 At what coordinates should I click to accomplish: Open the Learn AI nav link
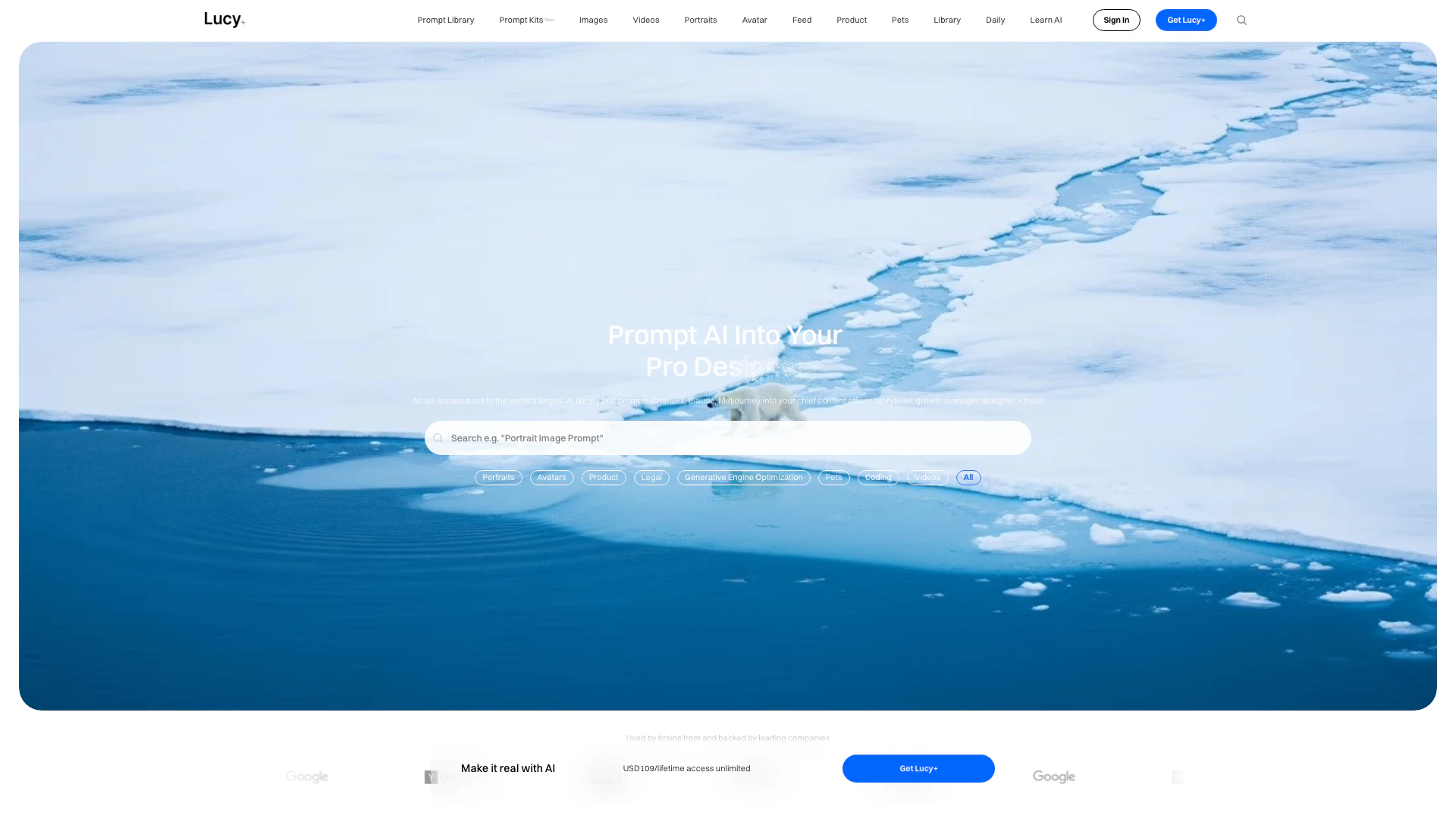coord(1046,20)
